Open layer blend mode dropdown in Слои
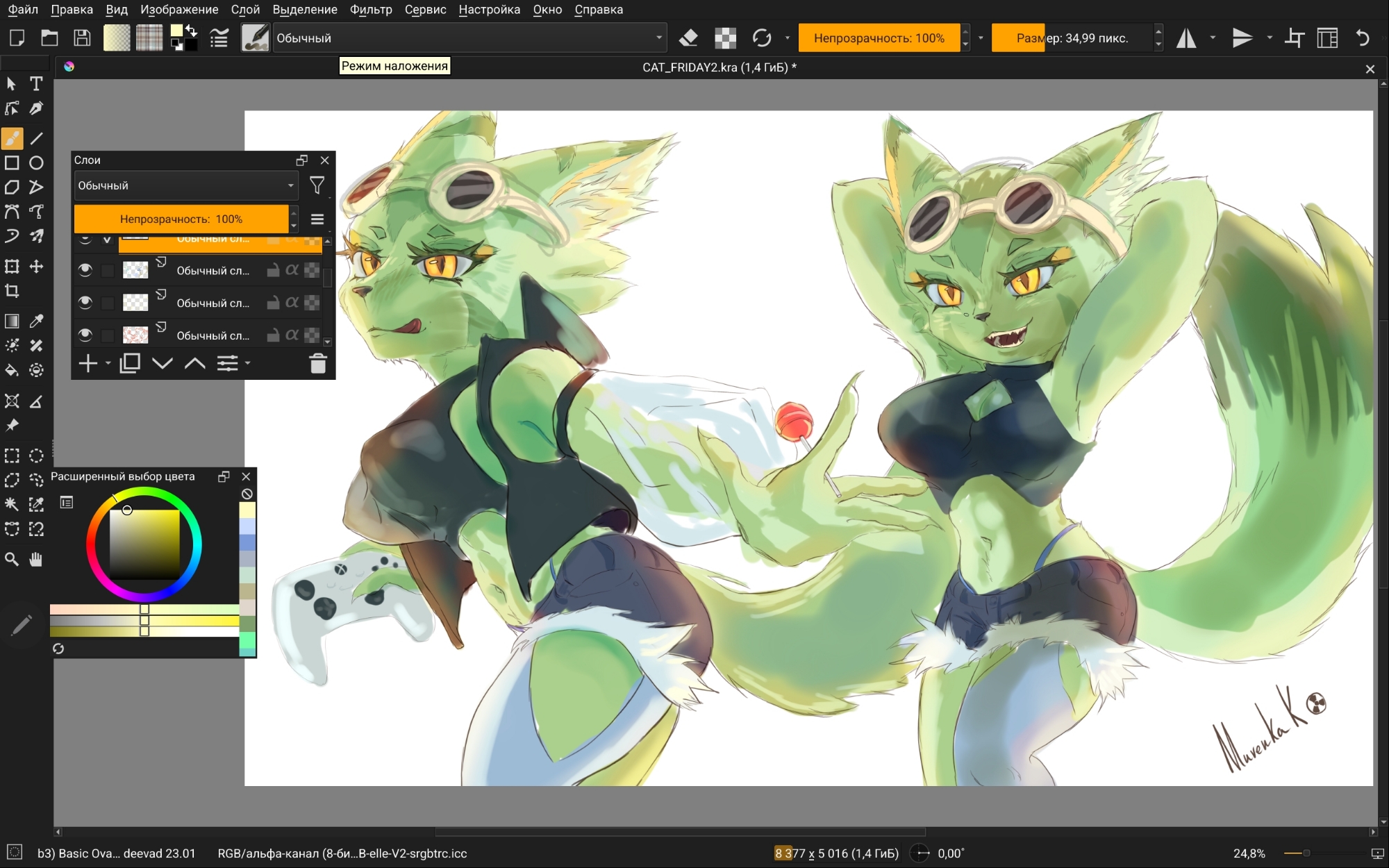Screen dimensions: 1389x868 pyautogui.click(x=185, y=185)
